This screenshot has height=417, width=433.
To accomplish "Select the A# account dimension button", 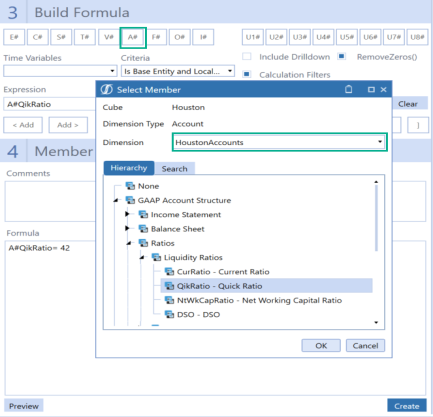I will pos(133,37).
